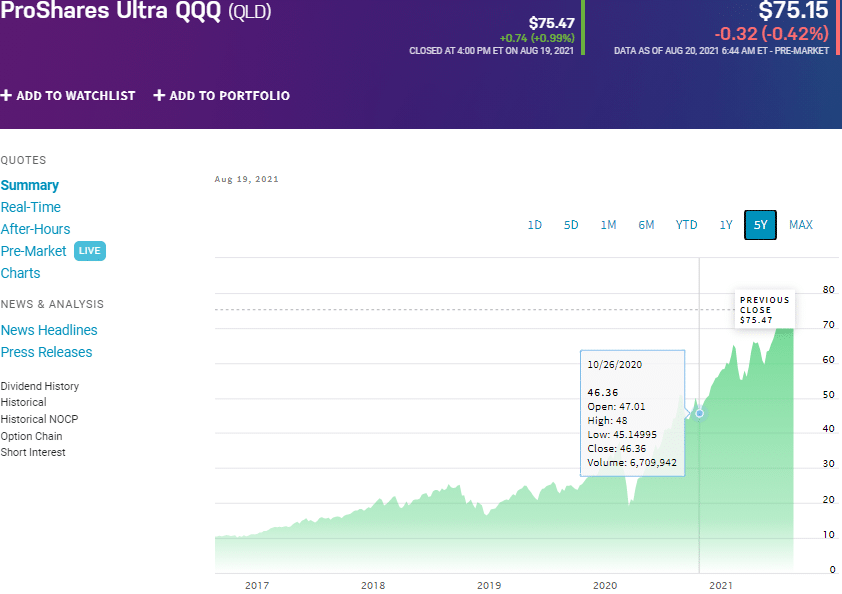The width and height of the screenshot is (842, 594).
Task: Click the NEWS & ANALYSIS section heading
Action: coord(52,304)
